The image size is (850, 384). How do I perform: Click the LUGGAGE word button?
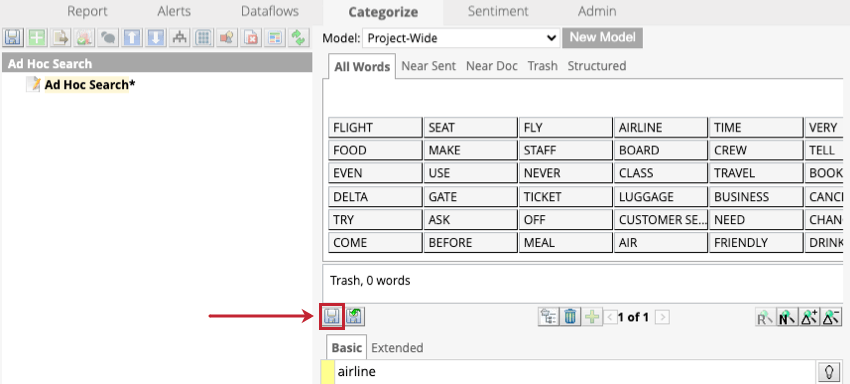pos(661,196)
